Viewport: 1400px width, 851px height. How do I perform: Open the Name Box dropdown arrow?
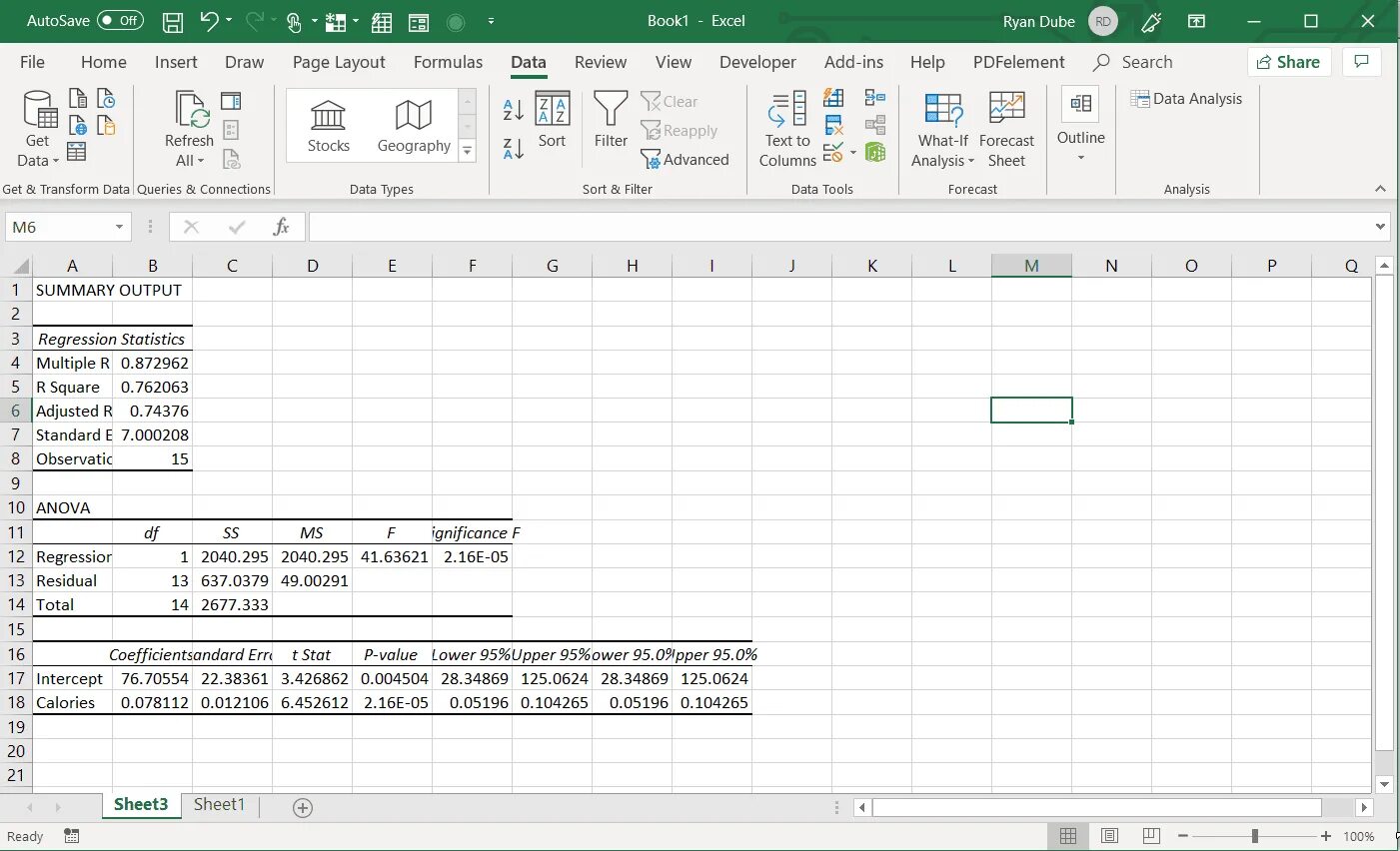[119, 227]
